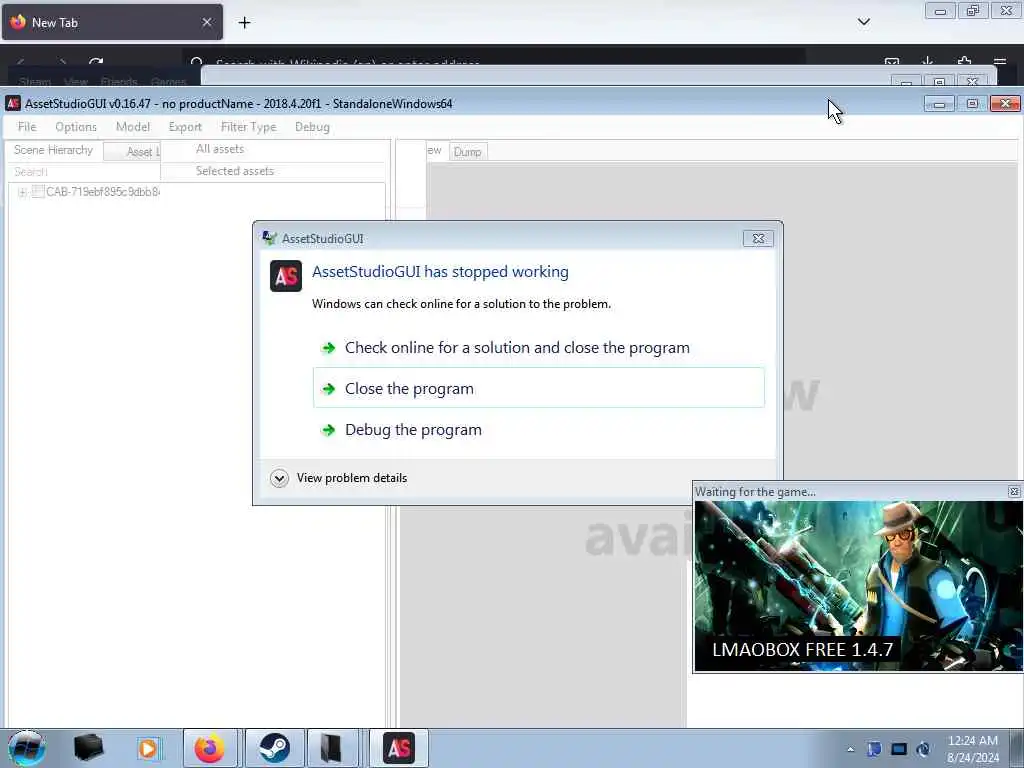Open the Windows Start menu
Screen dimensions: 1024x768
pos(26,748)
